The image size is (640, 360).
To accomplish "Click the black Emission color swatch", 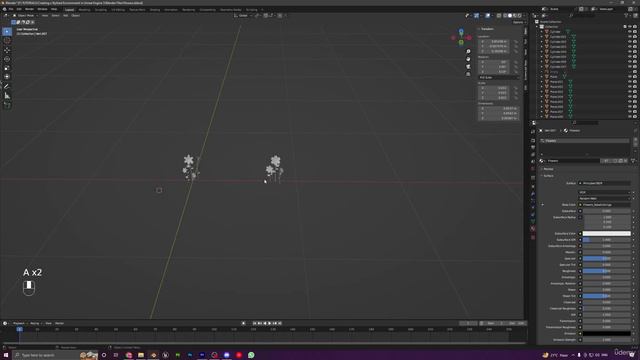I will [607, 333].
